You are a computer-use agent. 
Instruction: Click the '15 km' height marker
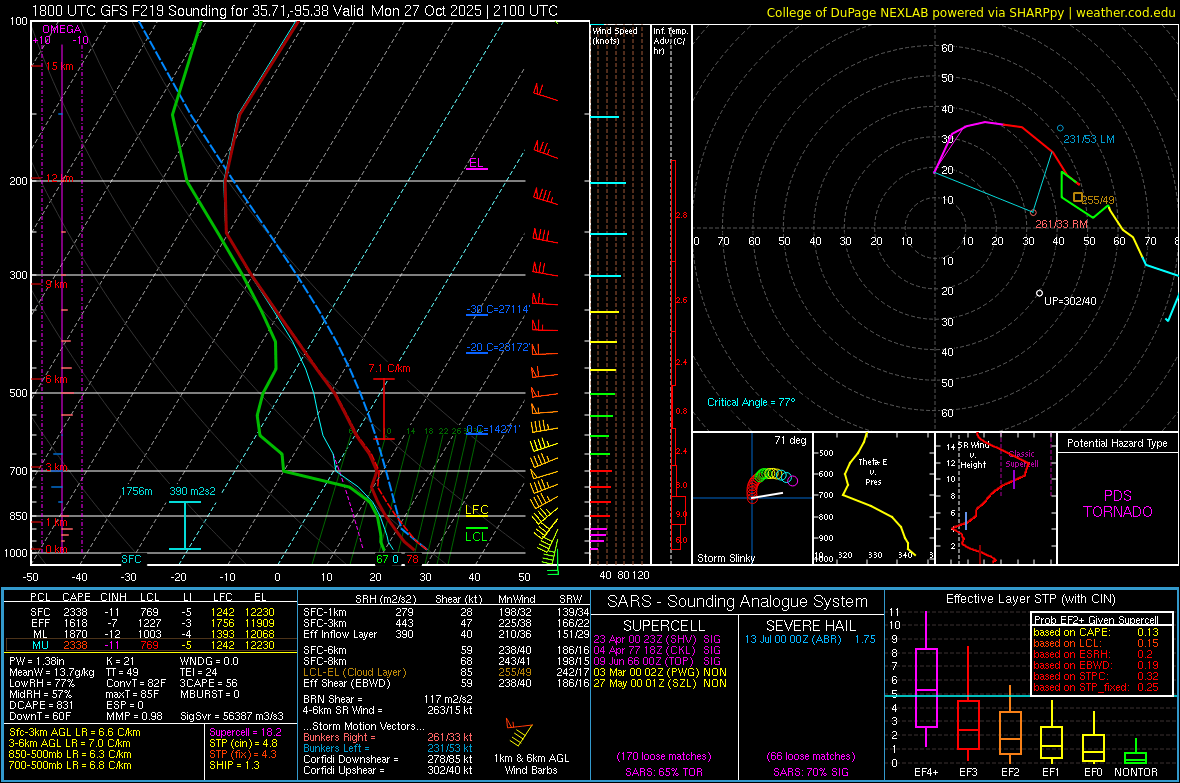[59, 66]
